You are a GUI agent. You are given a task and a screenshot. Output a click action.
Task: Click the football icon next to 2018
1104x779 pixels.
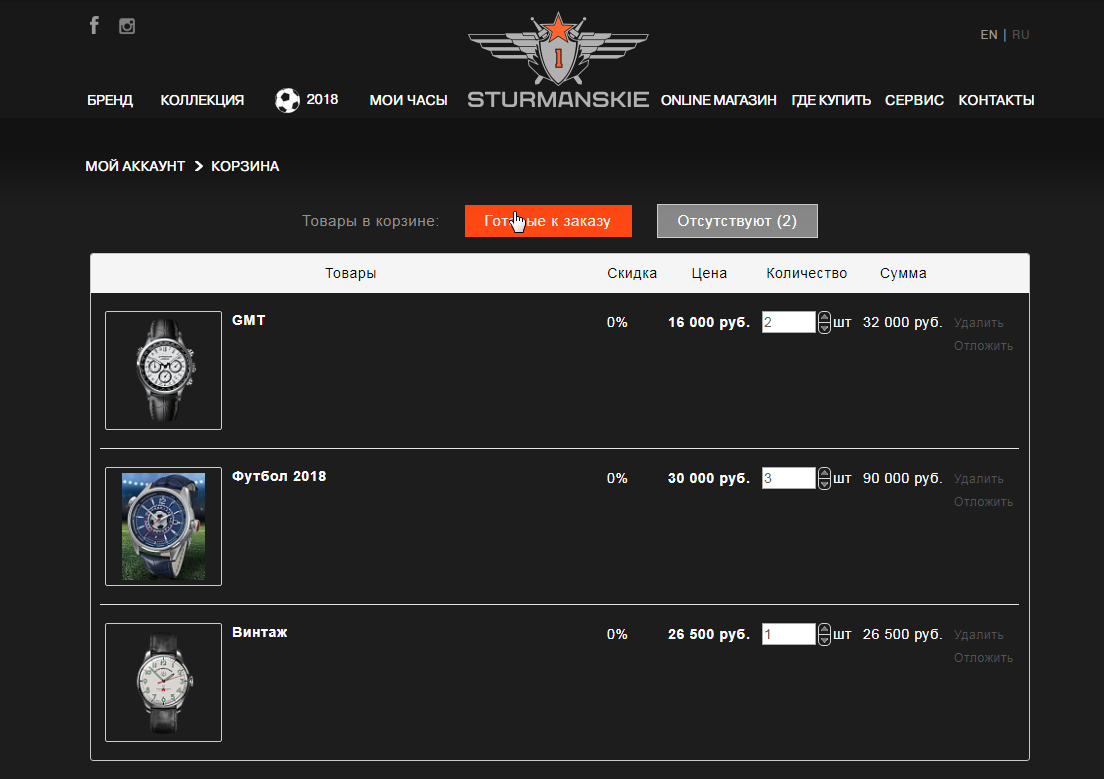click(287, 100)
